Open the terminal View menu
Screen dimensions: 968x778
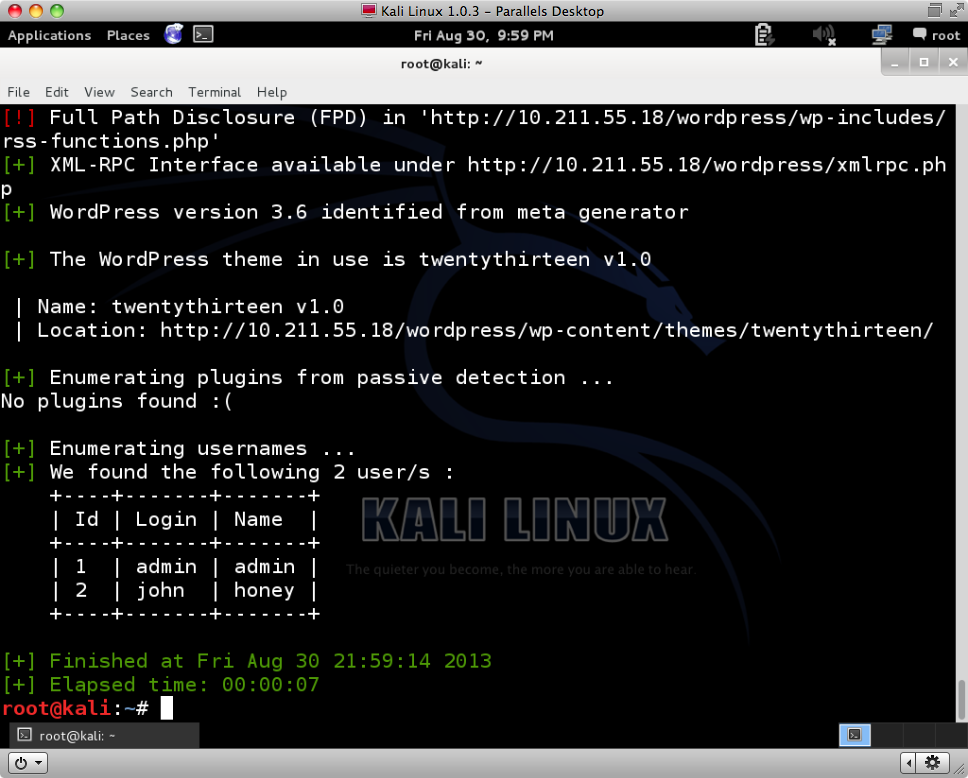pyautogui.click(x=99, y=92)
